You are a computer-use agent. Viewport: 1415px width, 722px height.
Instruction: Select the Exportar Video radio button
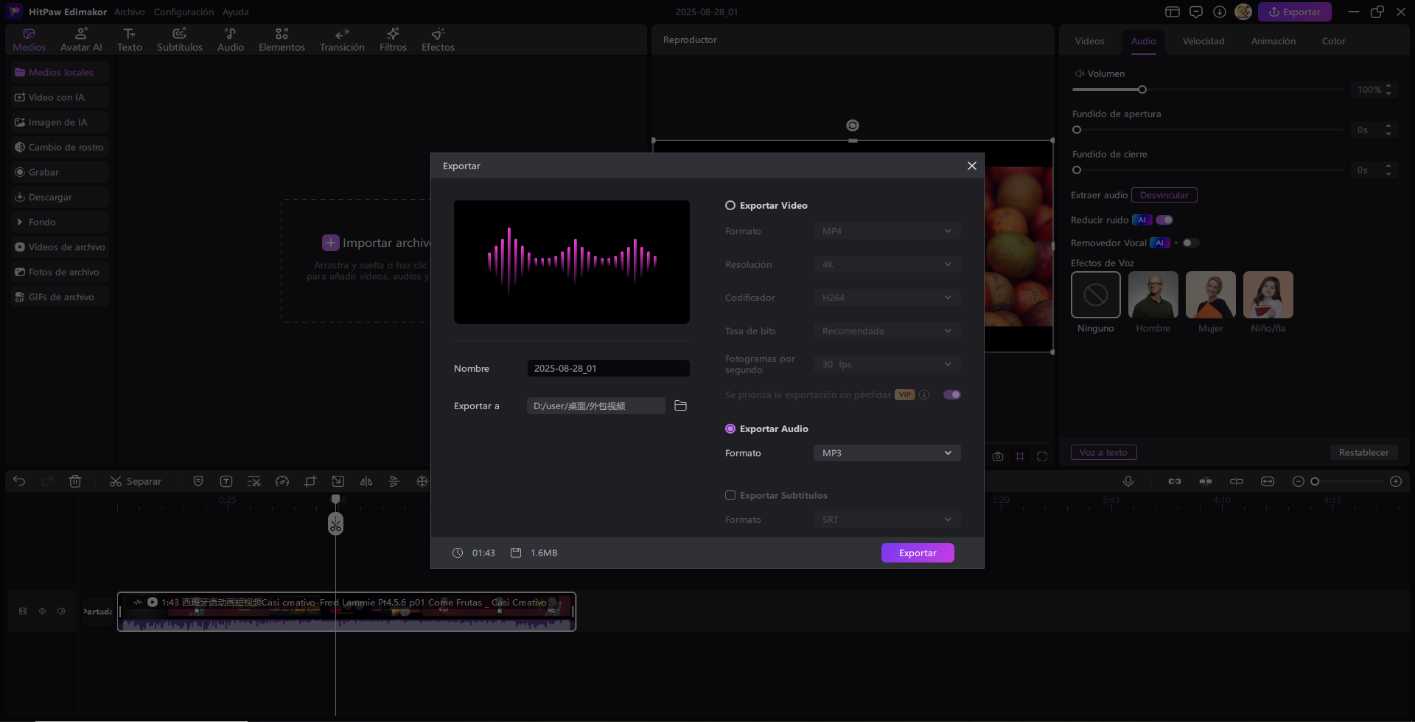point(730,205)
